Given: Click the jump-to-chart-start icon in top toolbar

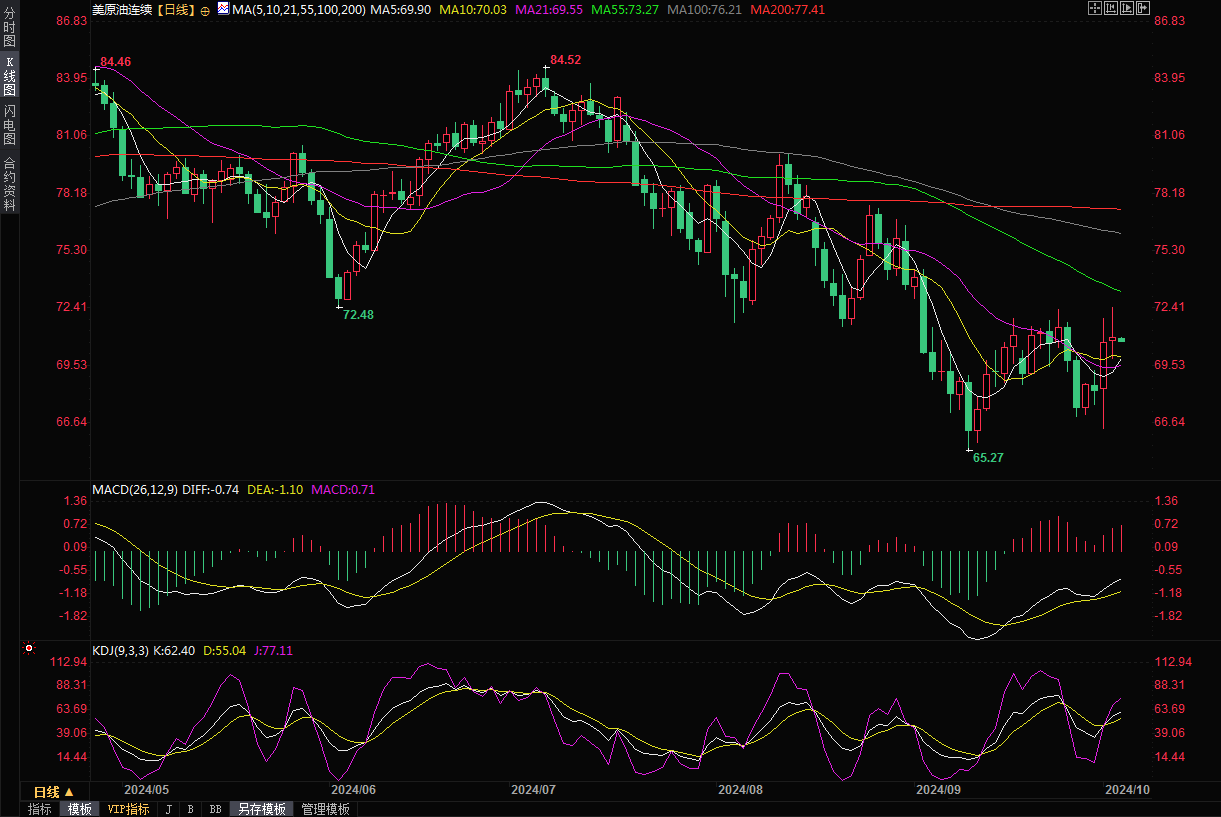Looking at the screenshot, I should tap(1110, 8).
